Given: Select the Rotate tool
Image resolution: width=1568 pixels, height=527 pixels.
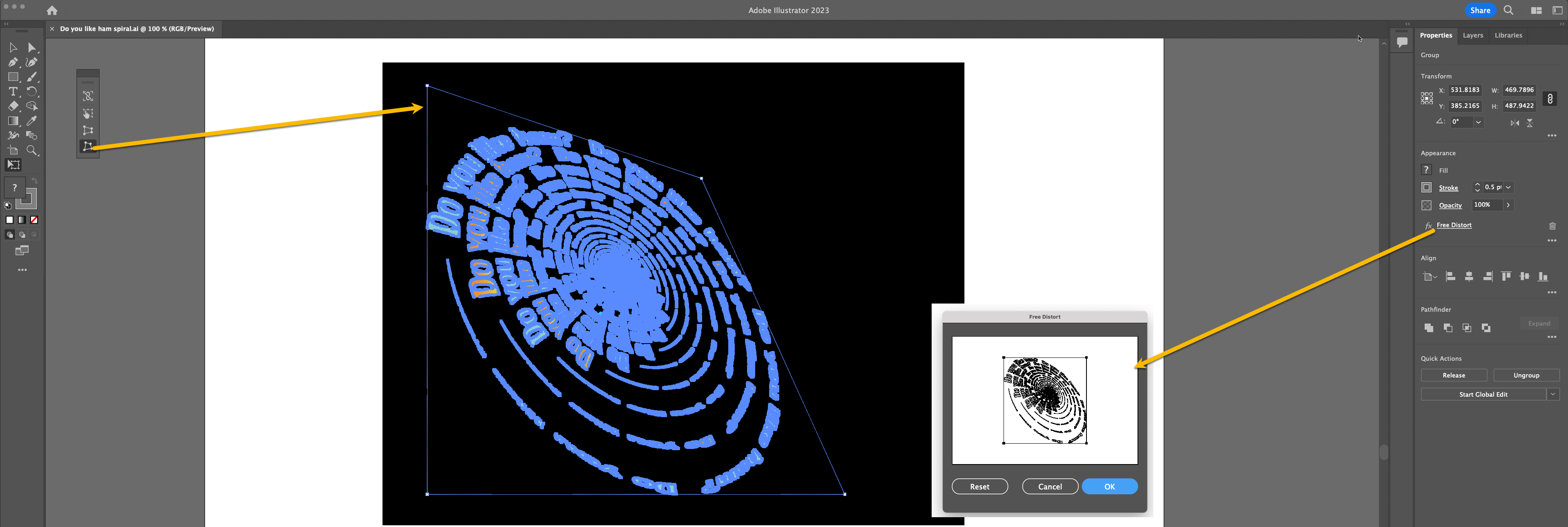Looking at the screenshot, I should (x=32, y=91).
